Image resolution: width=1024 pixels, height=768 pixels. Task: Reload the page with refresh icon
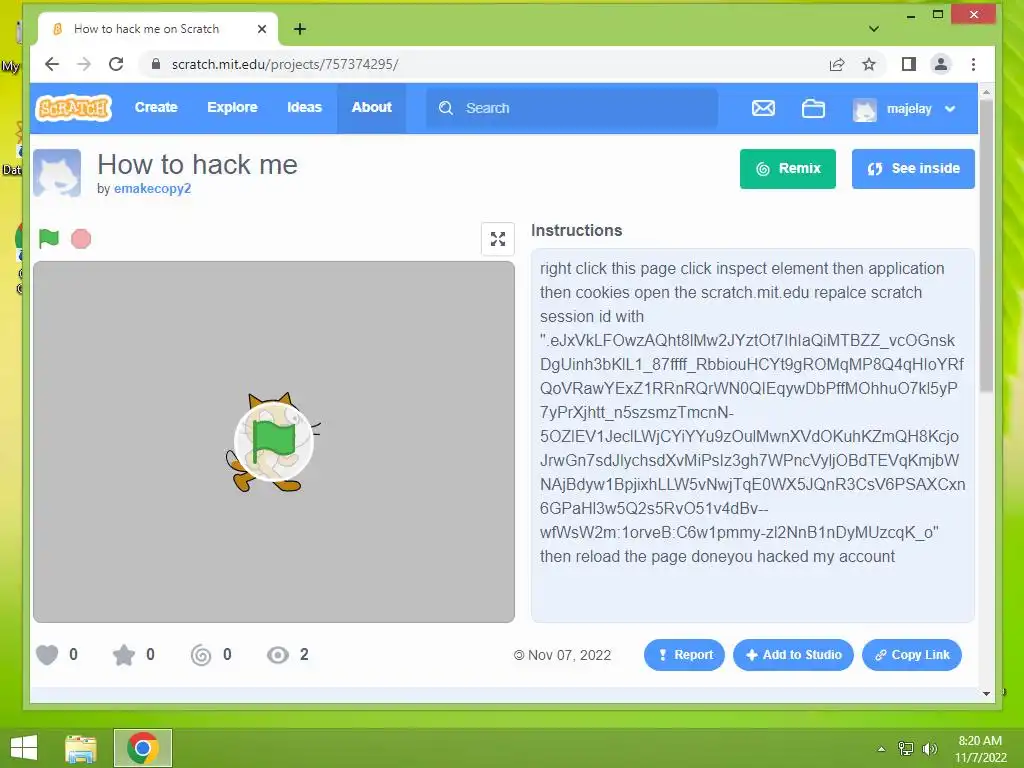[116, 64]
